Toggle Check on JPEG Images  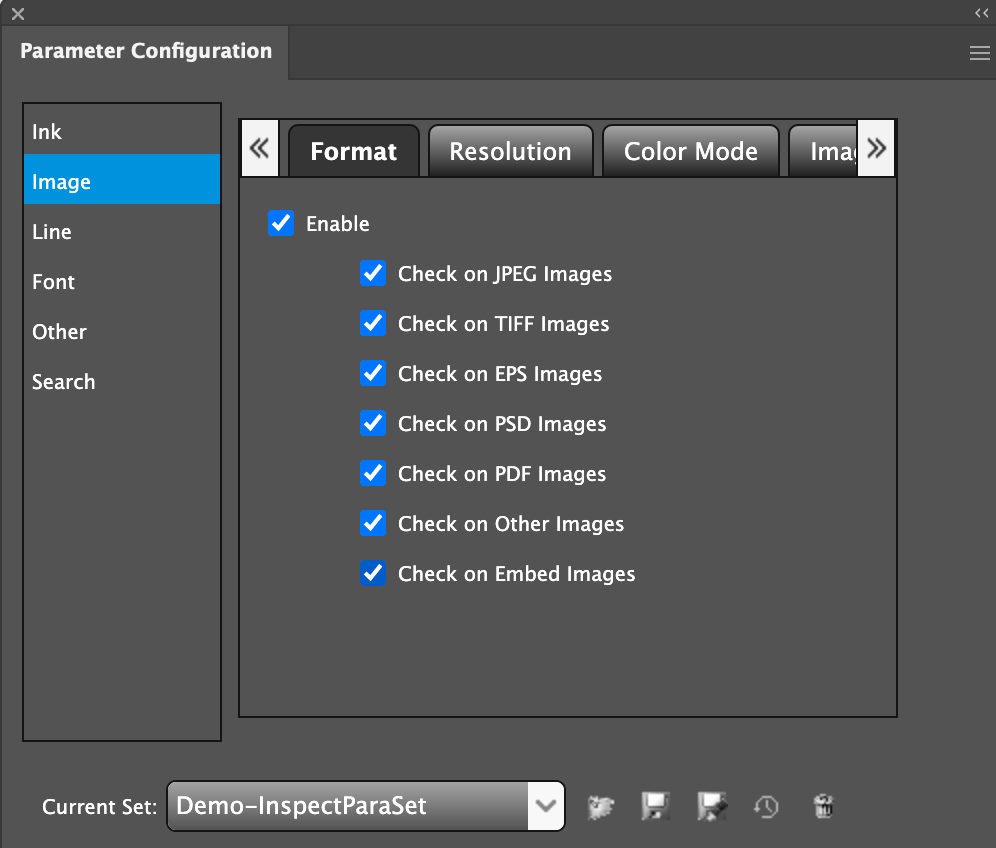pyautogui.click(x=373, y=273)
